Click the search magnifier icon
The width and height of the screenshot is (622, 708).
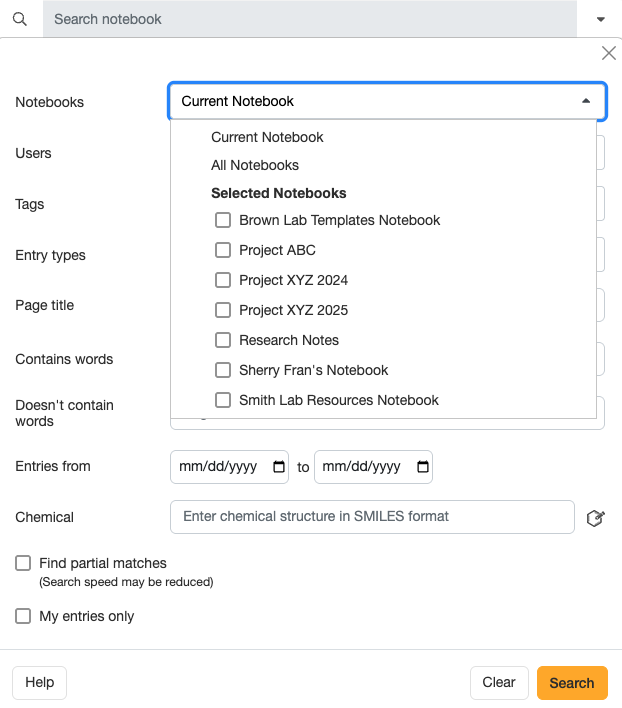pyautogui.click(x=19, y=19)
